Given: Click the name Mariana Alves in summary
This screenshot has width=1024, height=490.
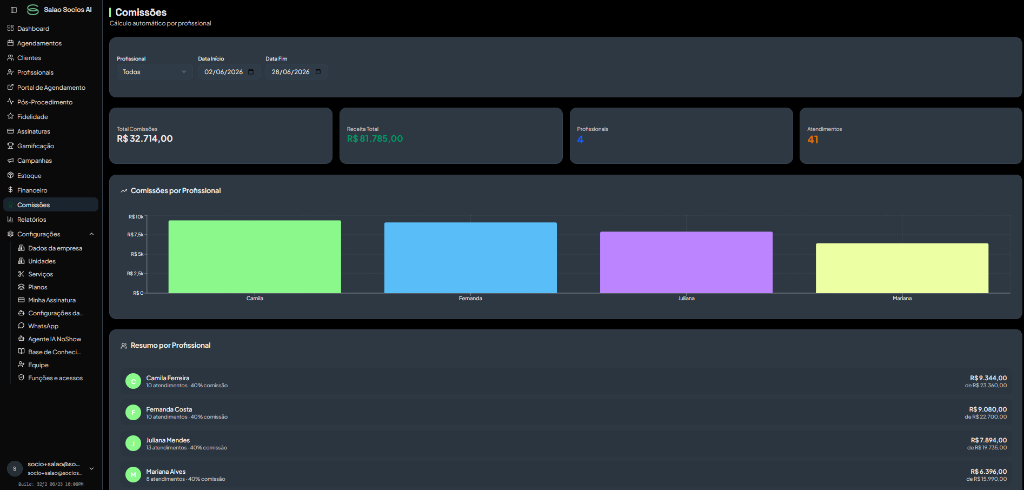Looking at the screenshot, I should [x=166, y=471].
